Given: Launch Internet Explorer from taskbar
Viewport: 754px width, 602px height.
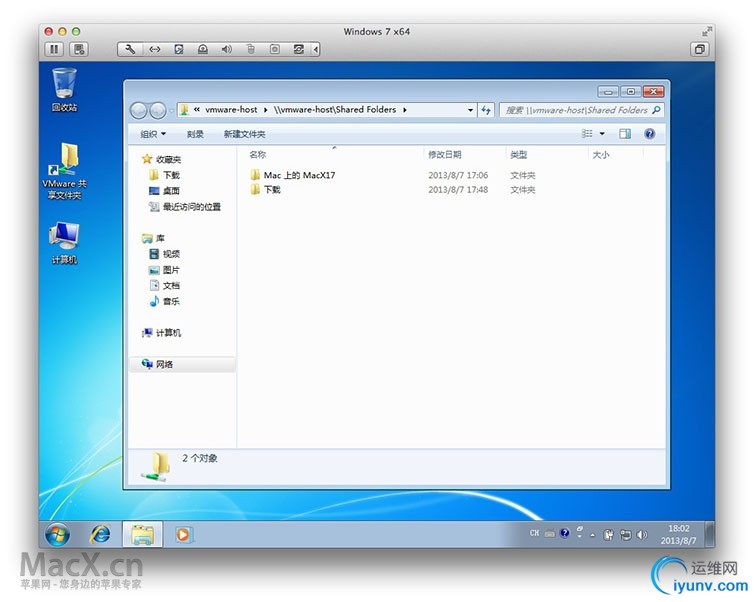Looking at the screenshot, I should pos(101,534).
